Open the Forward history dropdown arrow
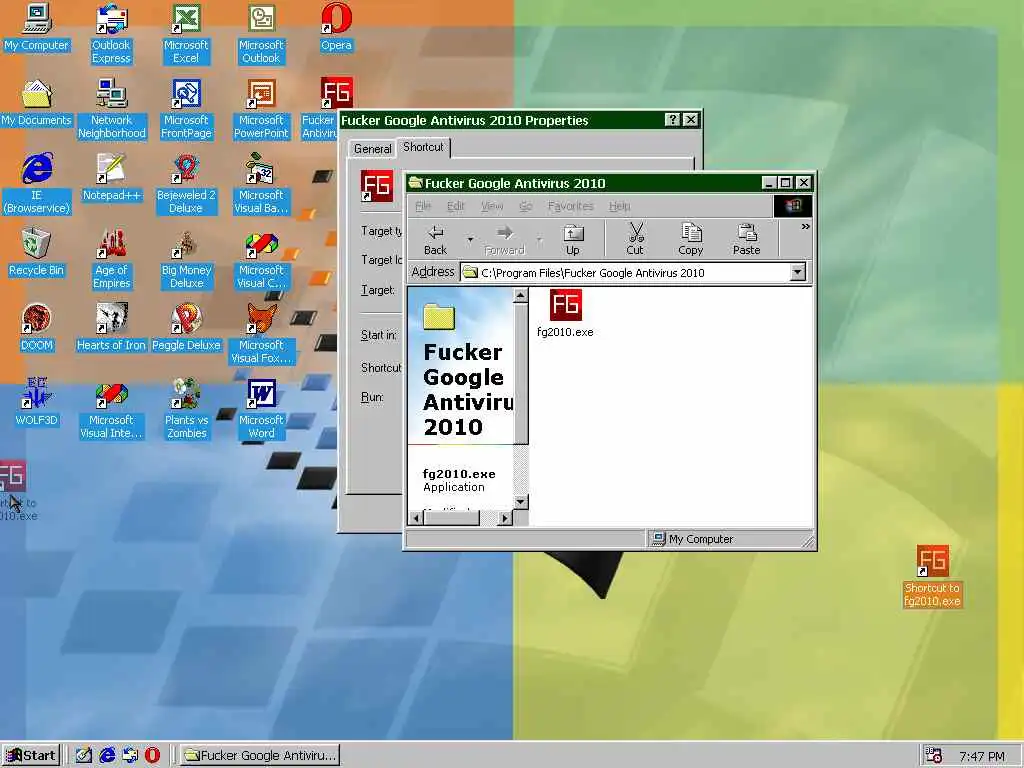This screenshot has width=1024, height=768. (x=539, y=240)
